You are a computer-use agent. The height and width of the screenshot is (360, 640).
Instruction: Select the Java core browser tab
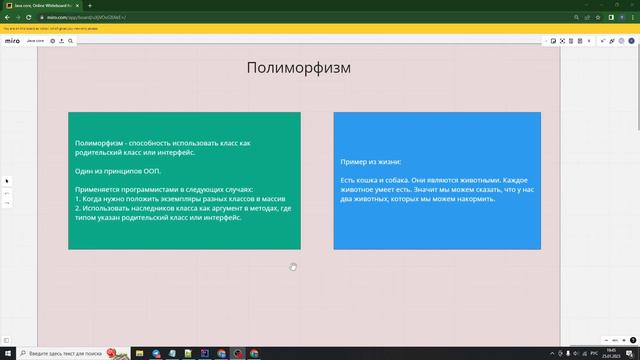42,6
